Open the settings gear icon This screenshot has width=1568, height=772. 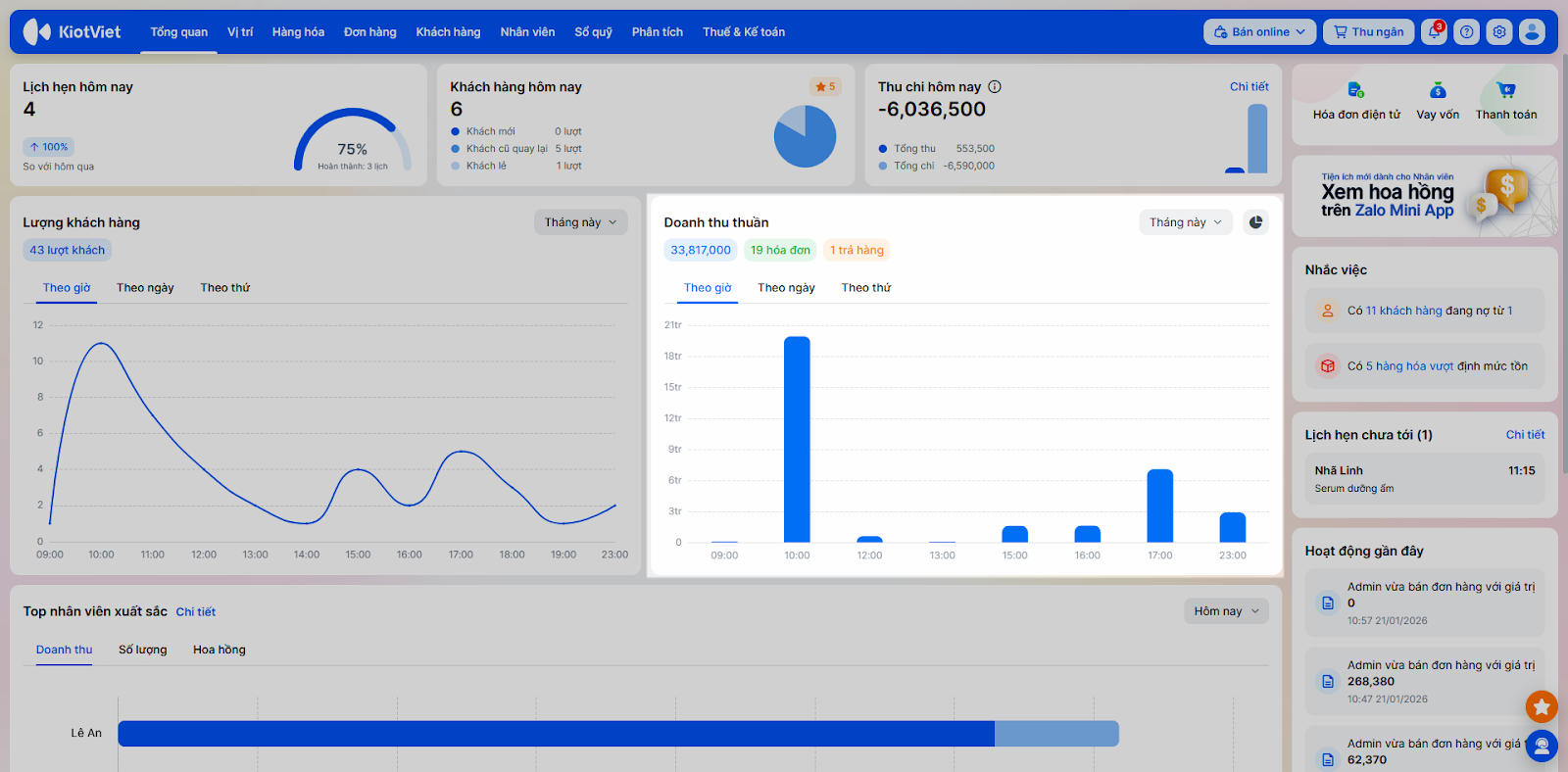1499,32
